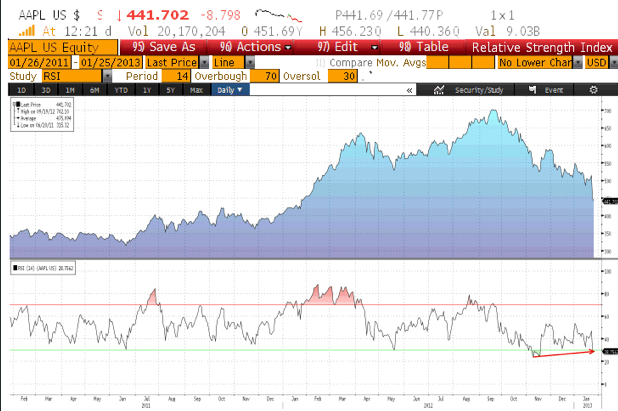
Task: Click the Val 9.03B figure
Action: (x=507, y=31)
